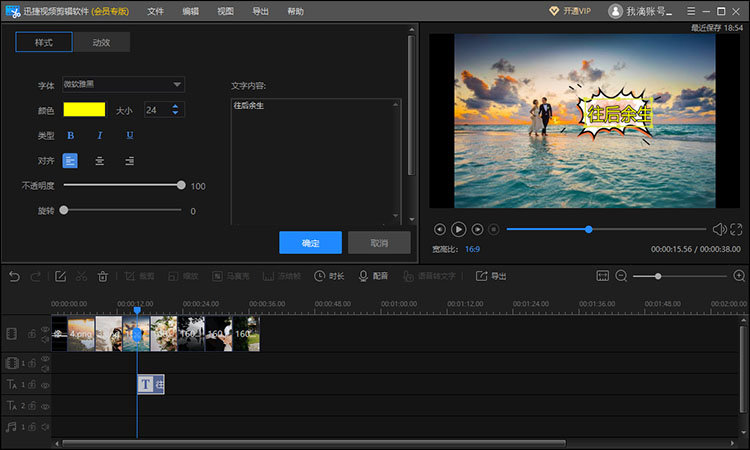Open the yellow text color swatch
The width and height of the screenshot is (750, 450).
pos(84,110)
